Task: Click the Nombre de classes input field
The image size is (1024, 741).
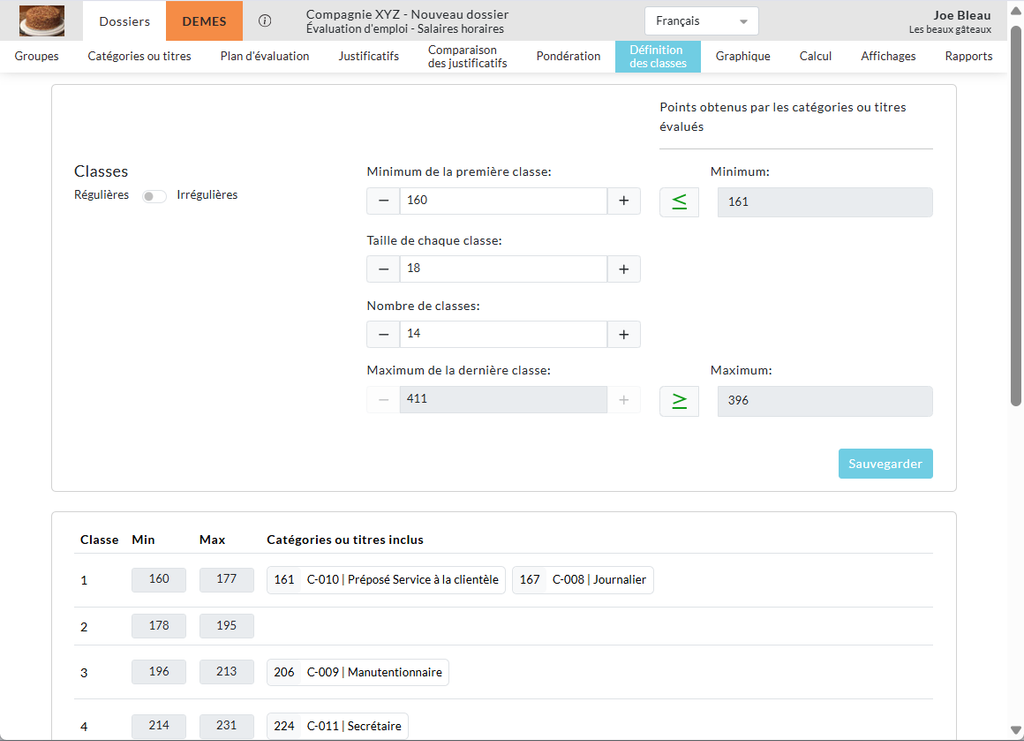Action: coord(504,334)
